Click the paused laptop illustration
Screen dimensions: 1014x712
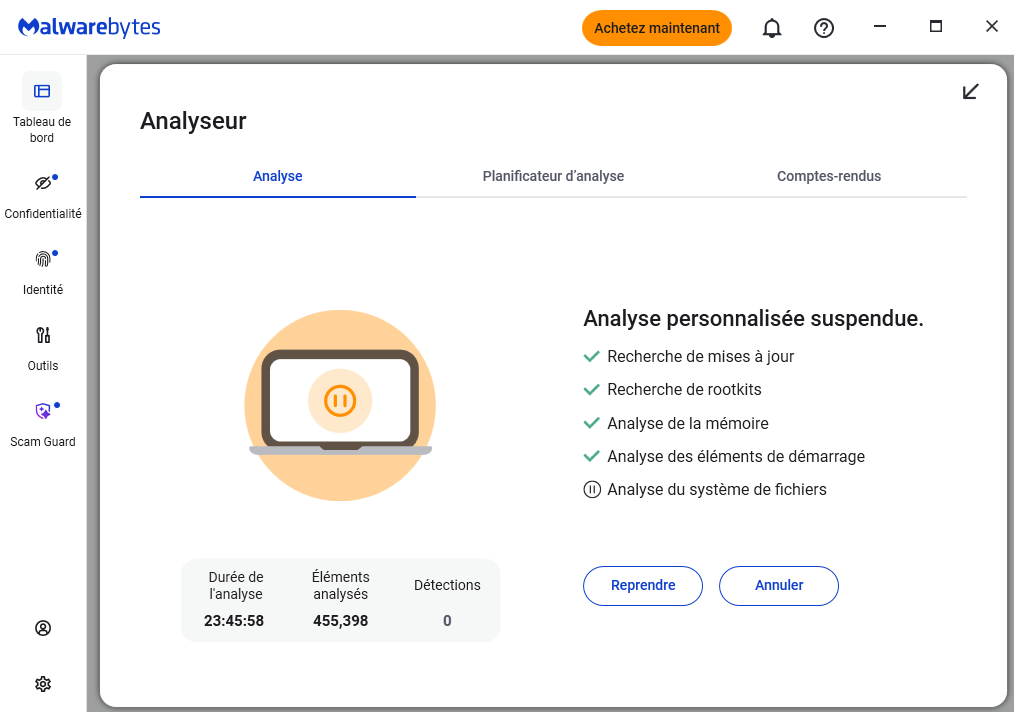click(340, 405)
